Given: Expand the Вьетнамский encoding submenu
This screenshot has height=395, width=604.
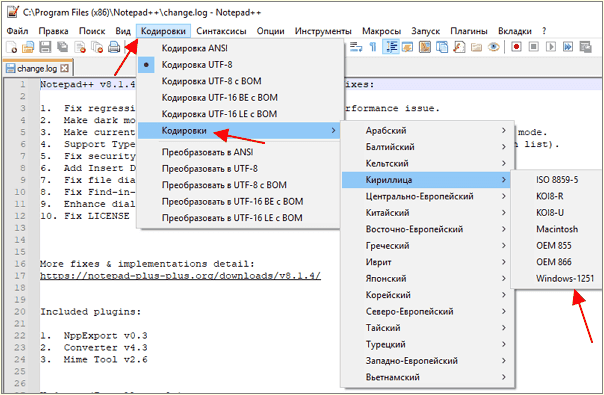Looking at the screenshot, I should pos(427,377).
